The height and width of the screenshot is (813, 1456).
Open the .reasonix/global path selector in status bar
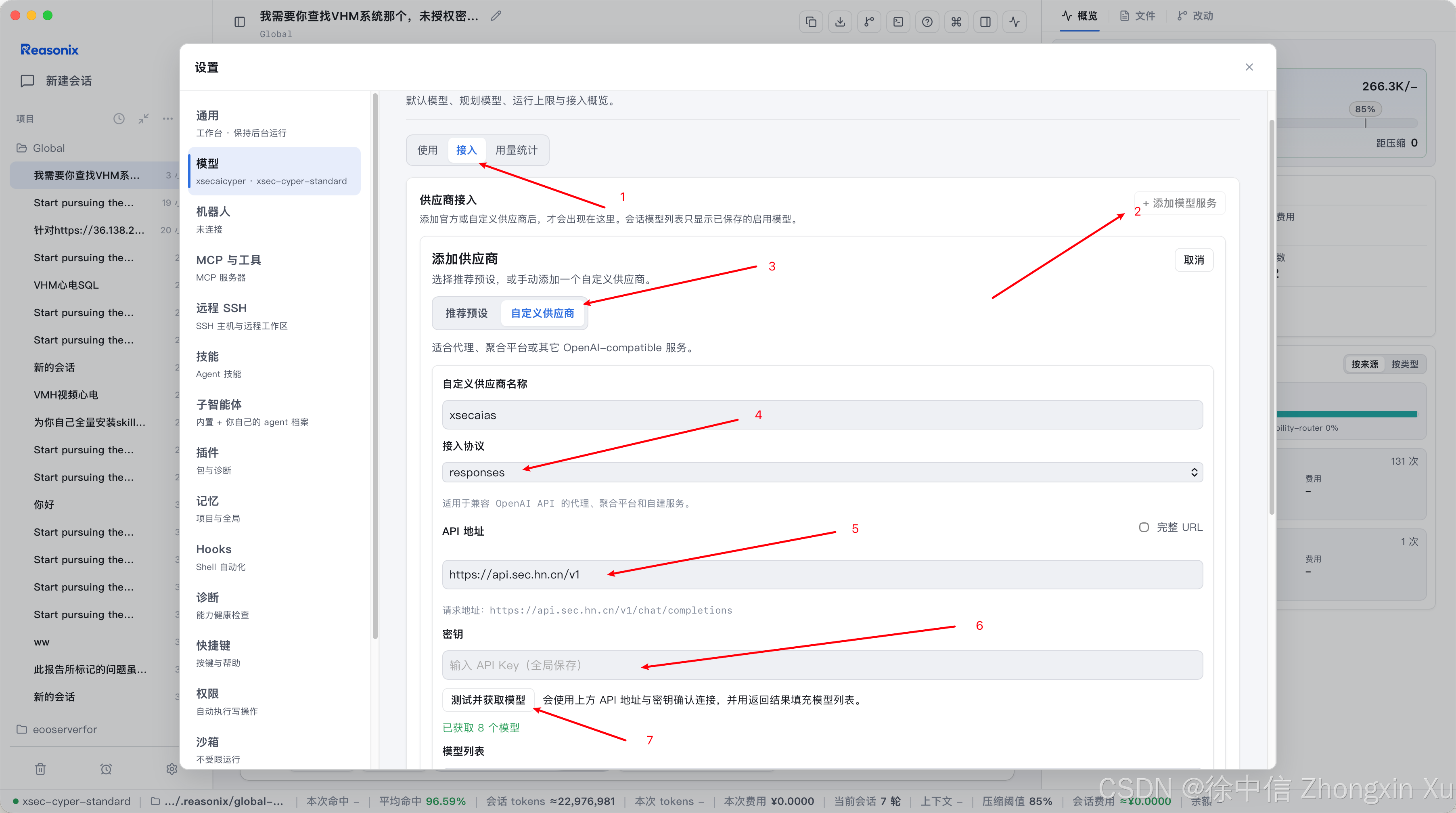tap(217, 801)
